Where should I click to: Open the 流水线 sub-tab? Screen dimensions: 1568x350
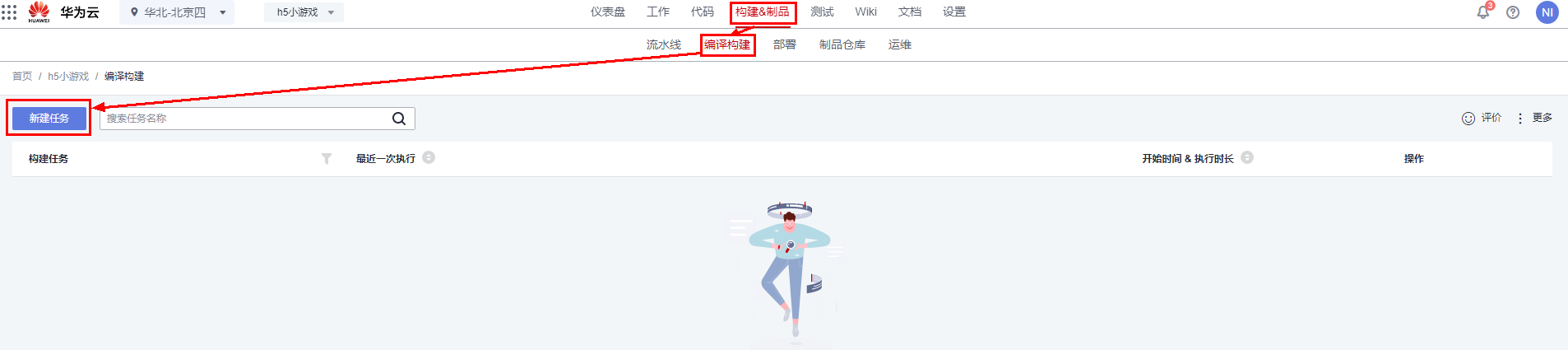664,44
